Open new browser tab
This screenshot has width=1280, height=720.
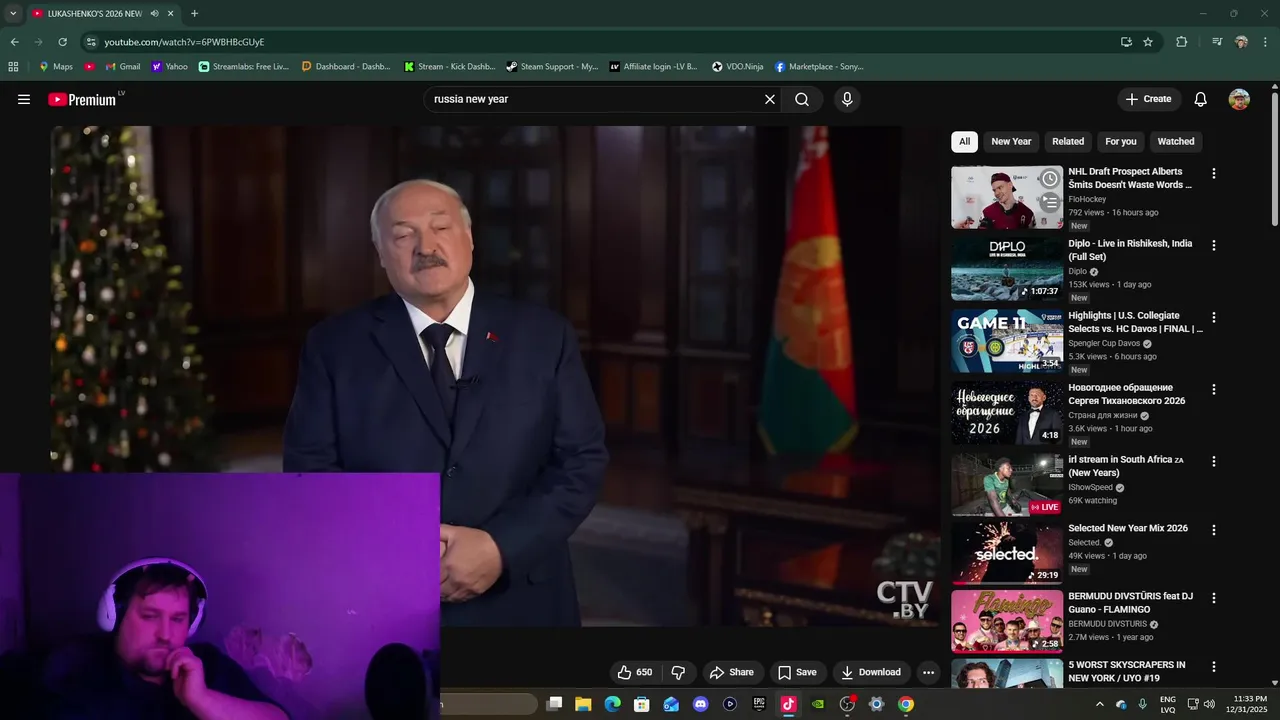click(194, 13)
